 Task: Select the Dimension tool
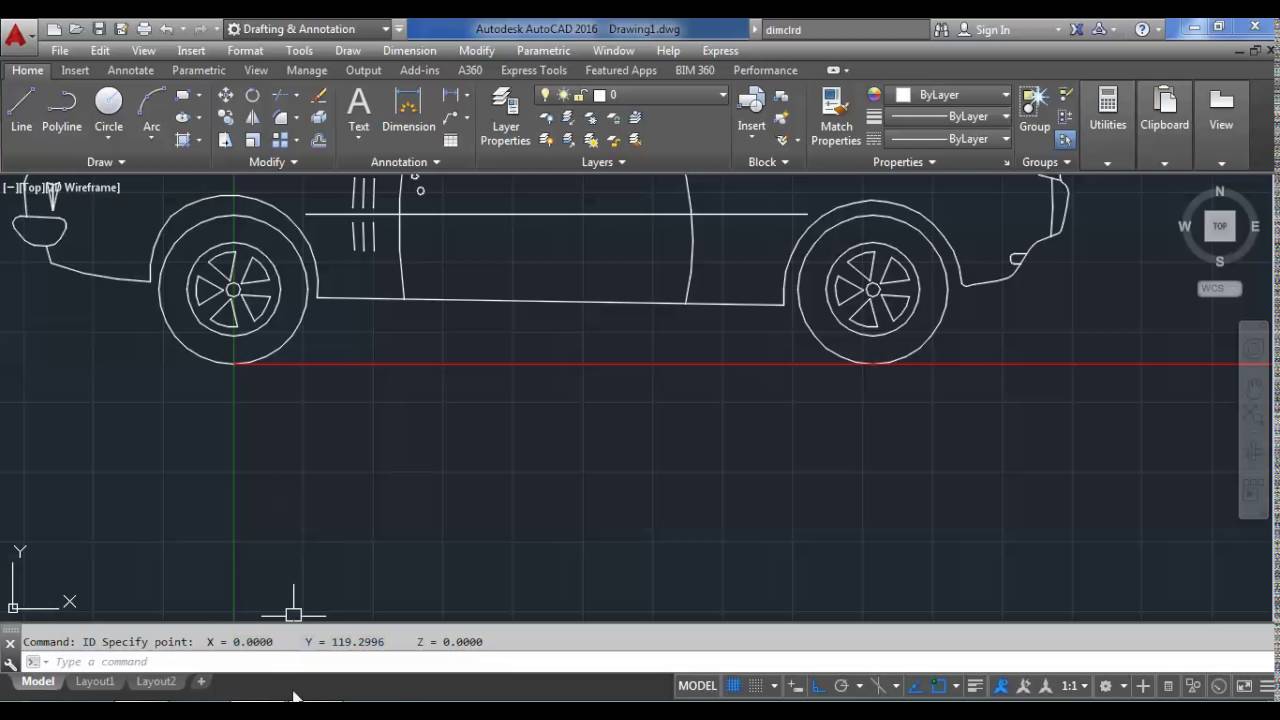[408, 110]
